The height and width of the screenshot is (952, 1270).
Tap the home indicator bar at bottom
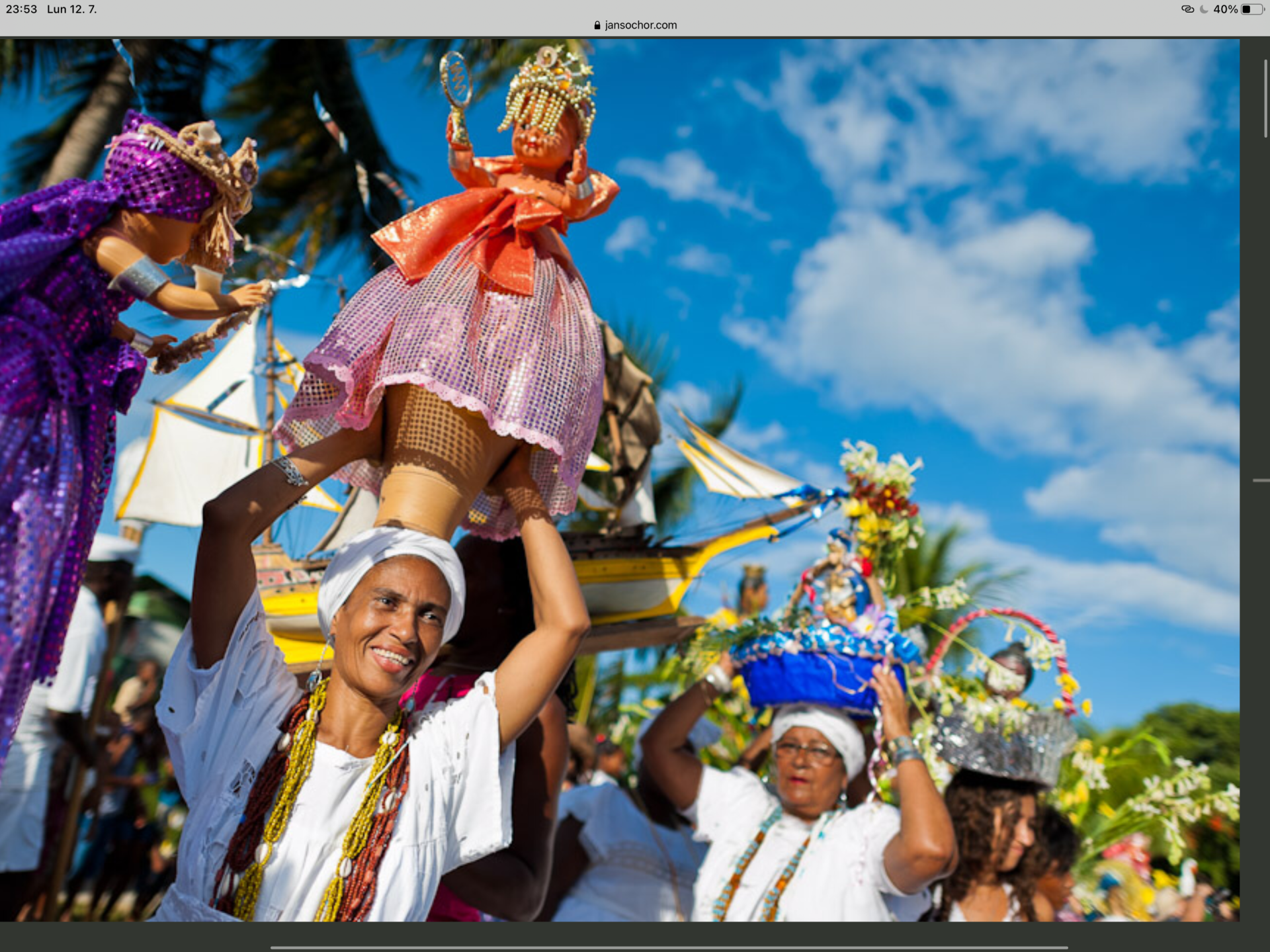pyautogui.click(x=669, y=947)
